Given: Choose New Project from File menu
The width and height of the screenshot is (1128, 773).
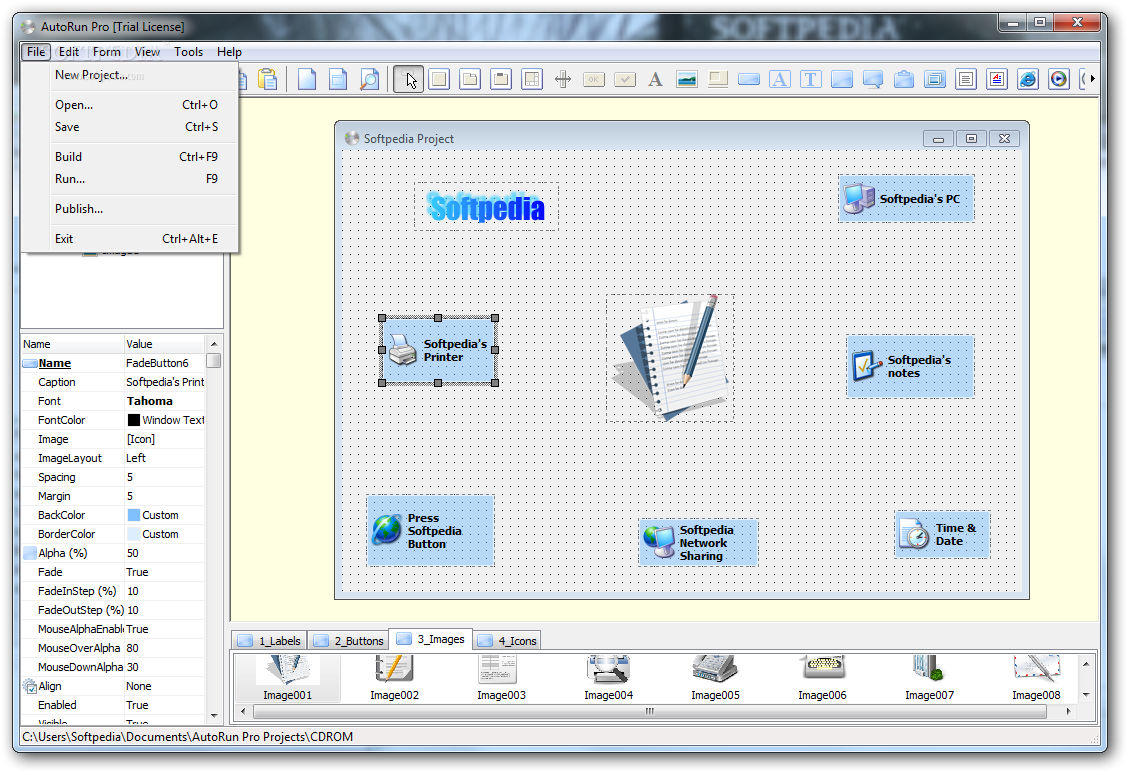Looking at the screenshot, I should point(130,75).
